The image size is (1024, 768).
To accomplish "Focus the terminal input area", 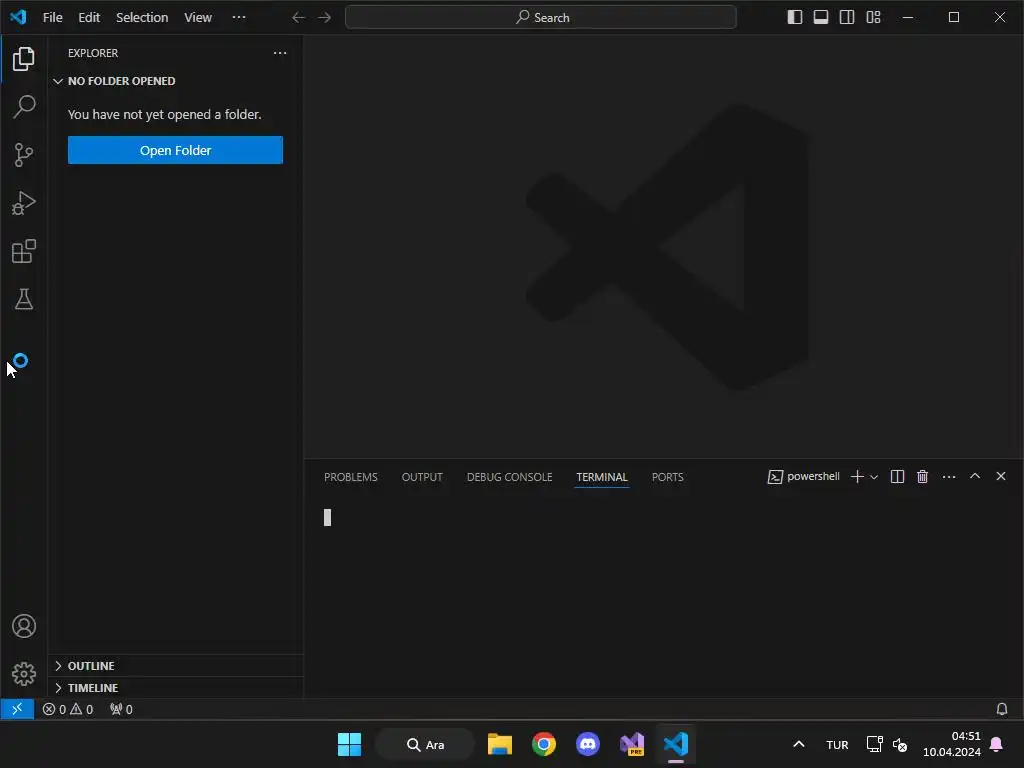I will 663,598.
